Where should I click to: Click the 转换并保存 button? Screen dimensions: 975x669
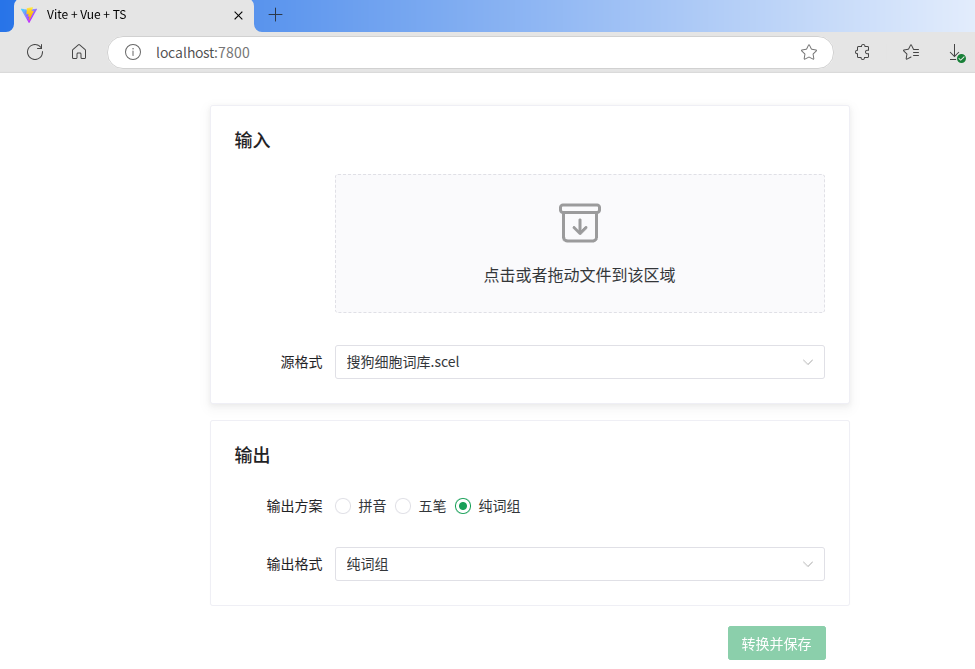tap(777, 643)
